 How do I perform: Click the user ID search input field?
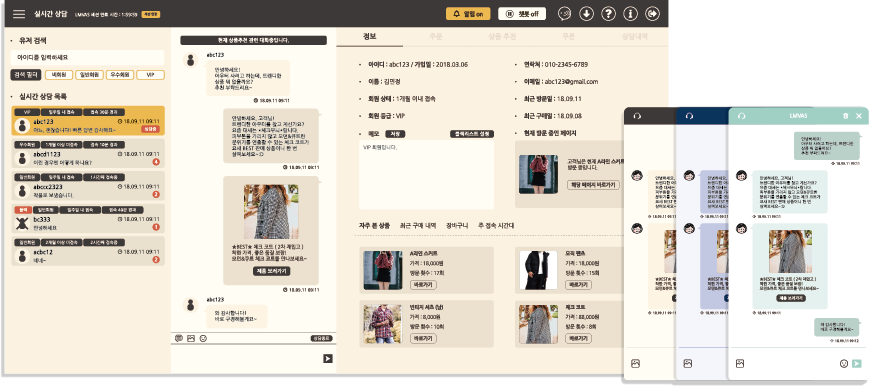[87, 57]
